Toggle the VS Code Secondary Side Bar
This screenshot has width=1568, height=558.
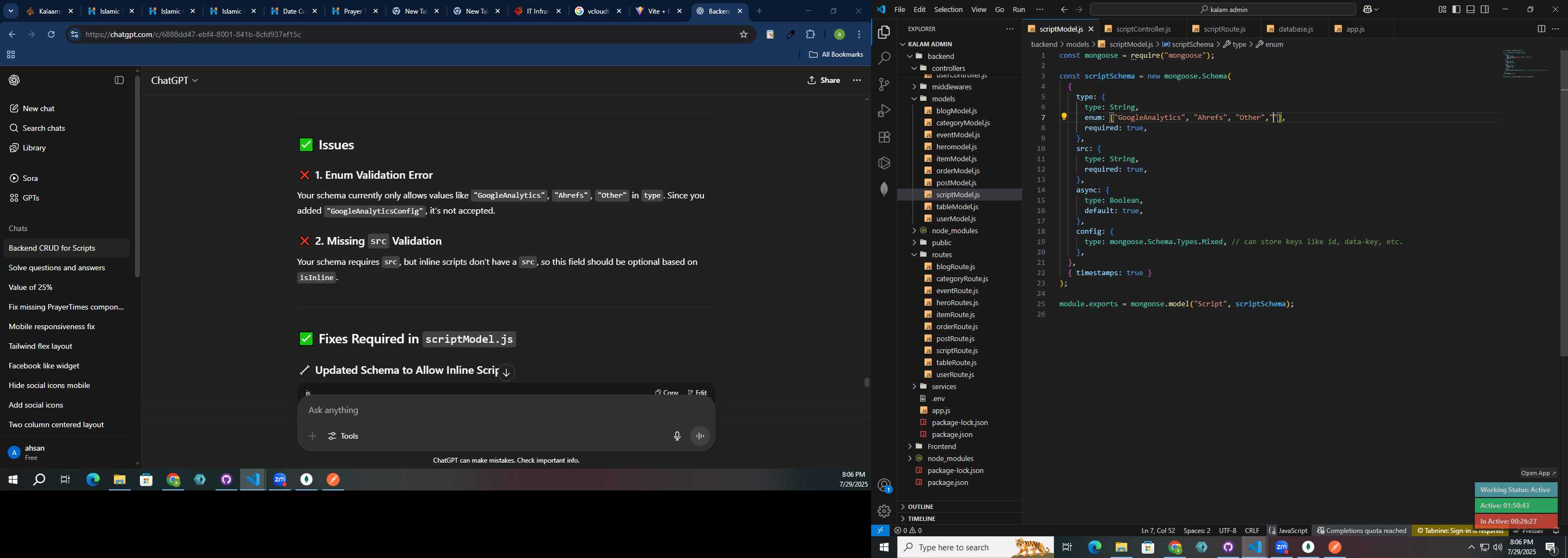(1485, 10)
